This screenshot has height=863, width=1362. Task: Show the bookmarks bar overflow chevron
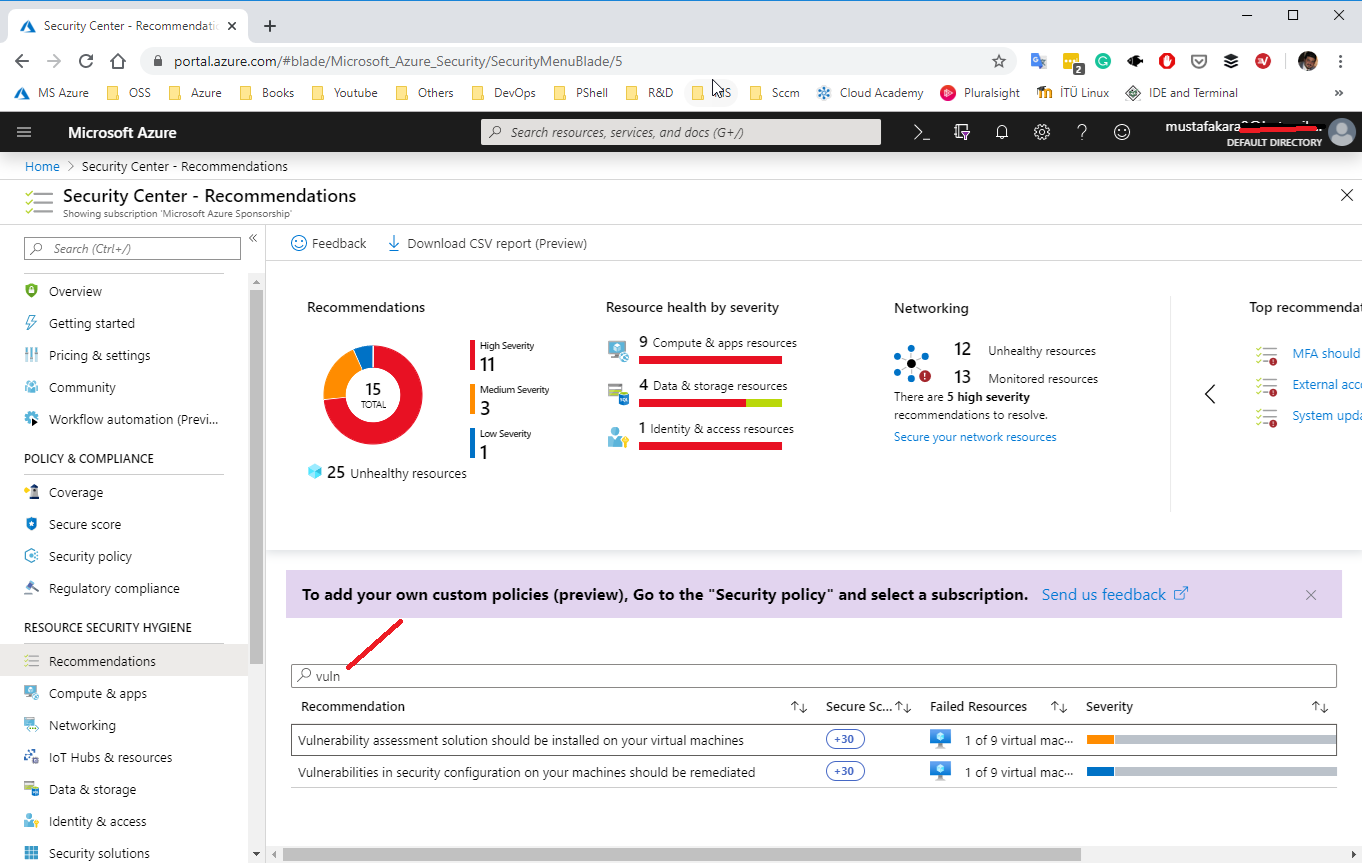[1338, 93]
